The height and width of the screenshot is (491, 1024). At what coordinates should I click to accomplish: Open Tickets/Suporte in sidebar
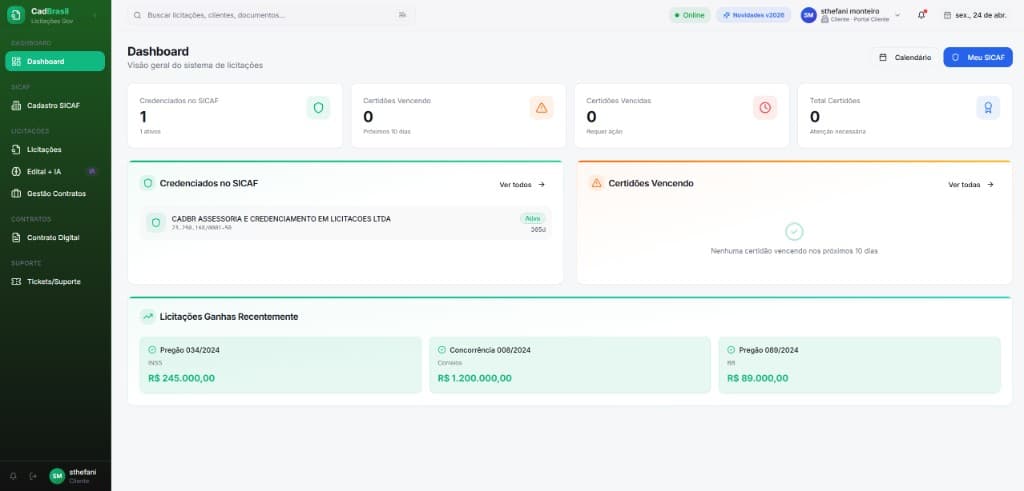55,281
